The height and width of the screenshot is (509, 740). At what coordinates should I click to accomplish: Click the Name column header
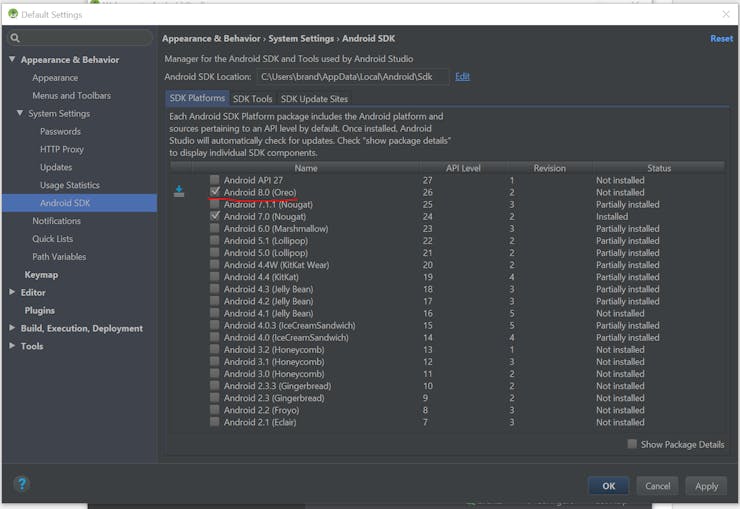coord(306,168)
